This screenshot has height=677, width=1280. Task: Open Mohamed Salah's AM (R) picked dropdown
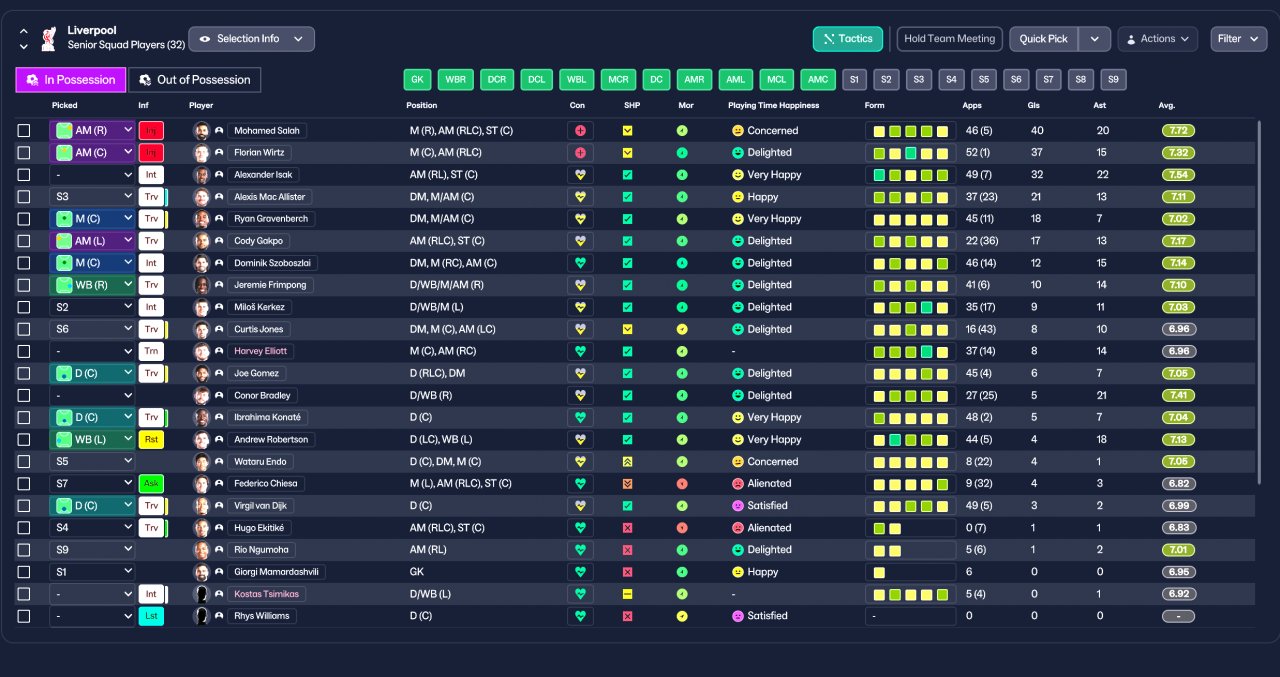coord(92,130)
